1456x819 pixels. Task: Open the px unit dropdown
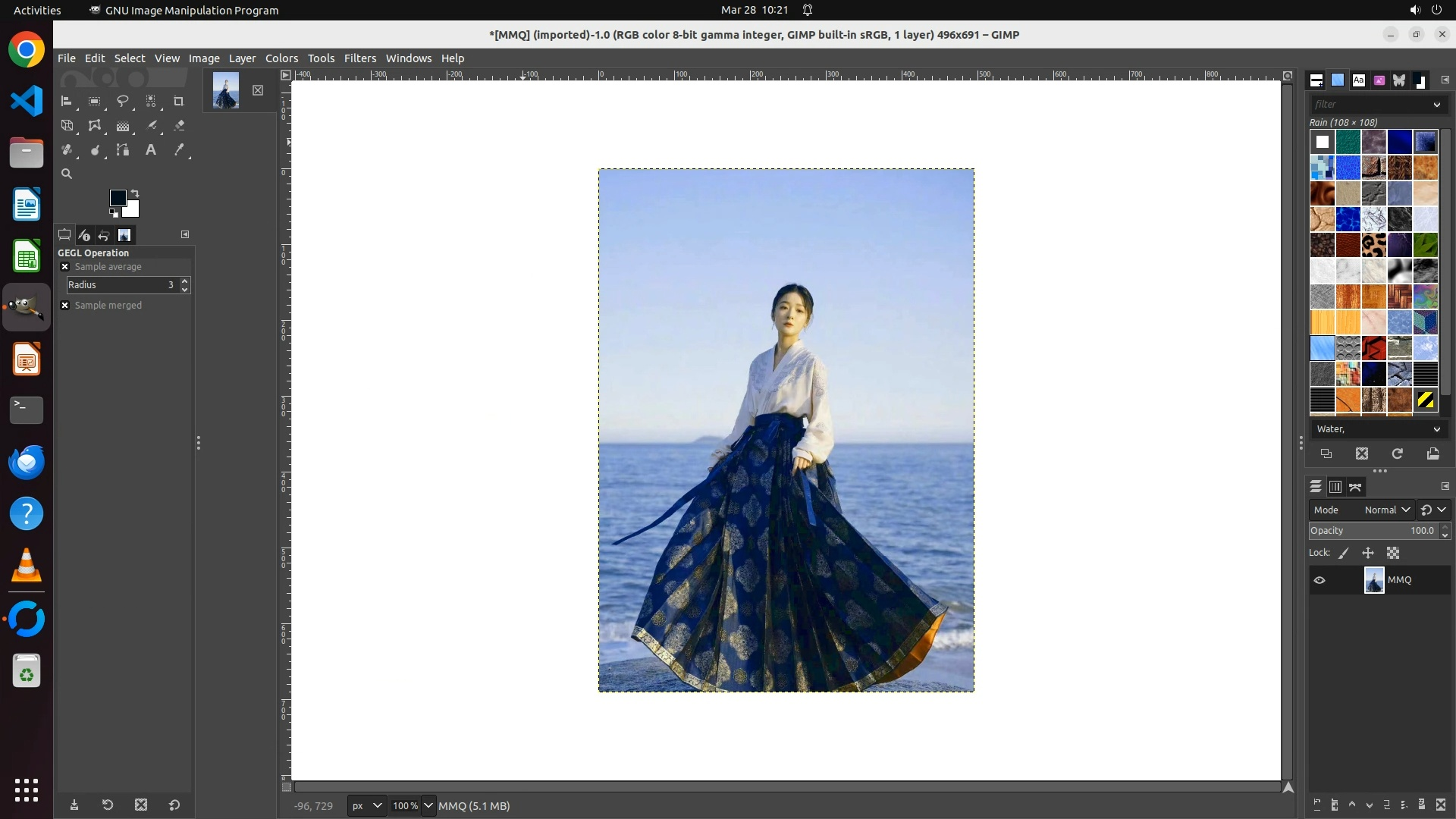tap(366, 806)
